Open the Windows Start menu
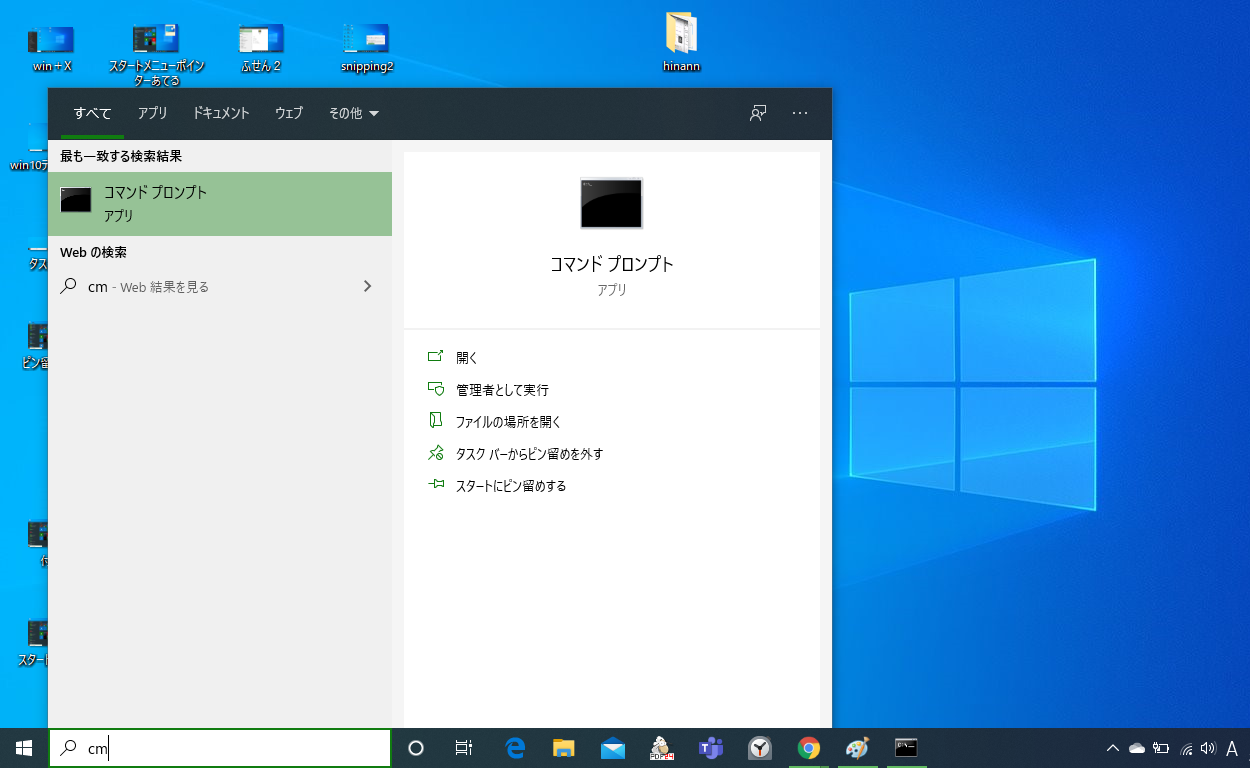 pyautogui.click(x=24, y=748)
